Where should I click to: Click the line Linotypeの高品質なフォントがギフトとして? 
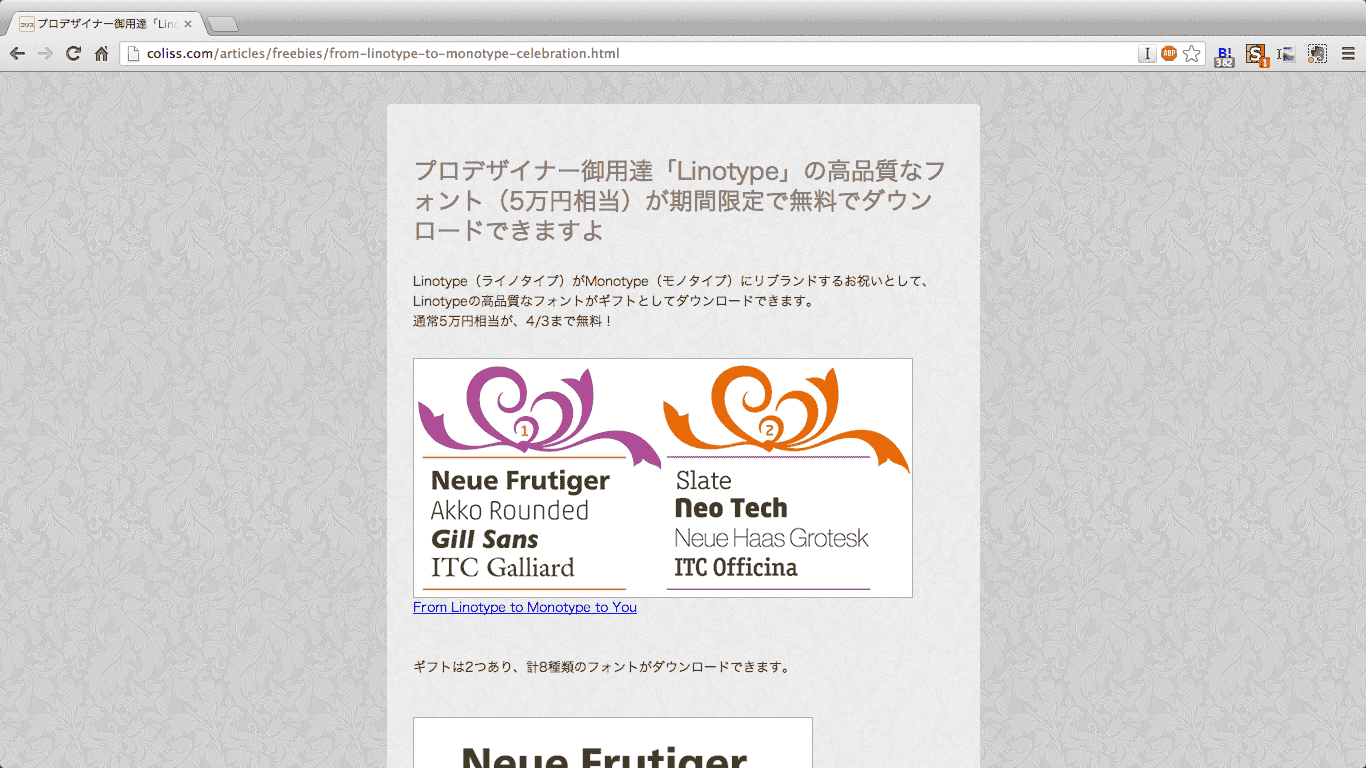613,301
